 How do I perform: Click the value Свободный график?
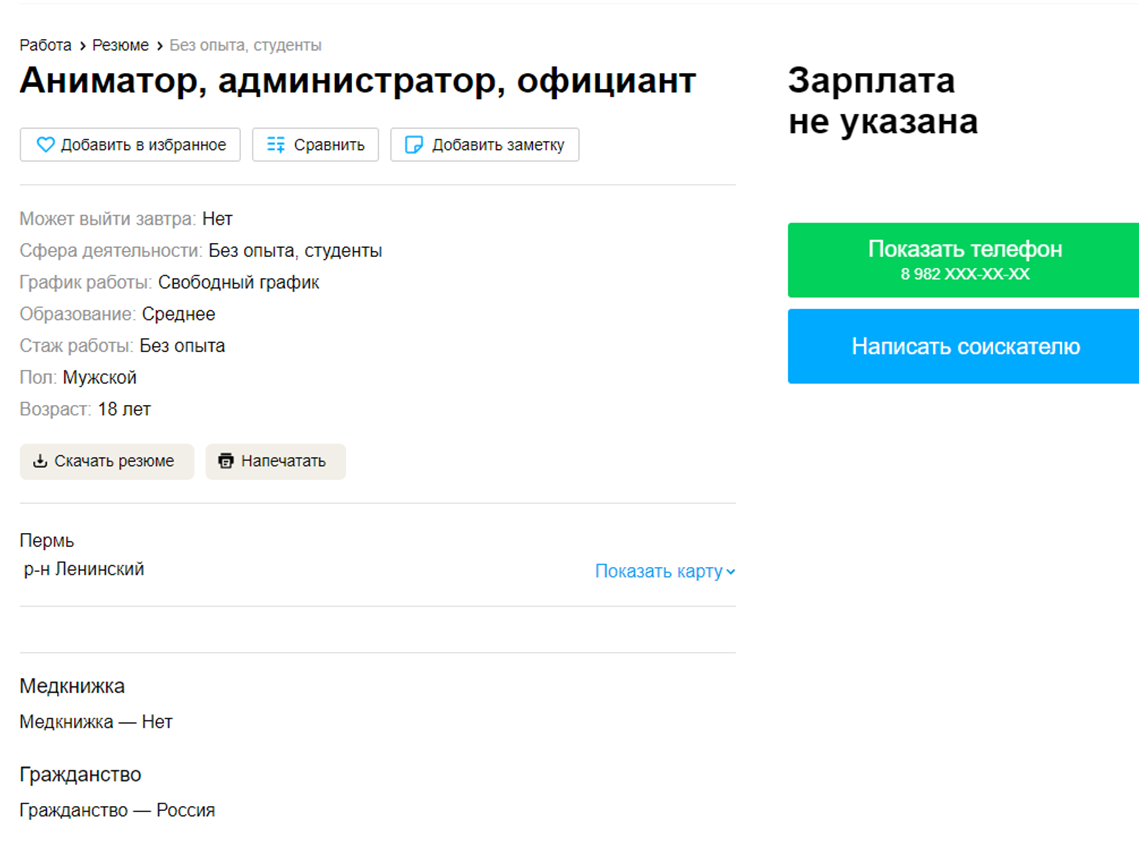point(238,283)
